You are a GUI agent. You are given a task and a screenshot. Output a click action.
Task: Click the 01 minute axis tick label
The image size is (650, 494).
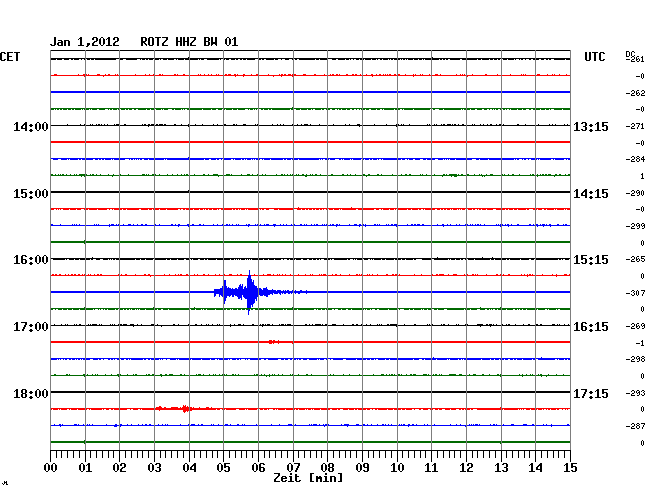(85, 467)
